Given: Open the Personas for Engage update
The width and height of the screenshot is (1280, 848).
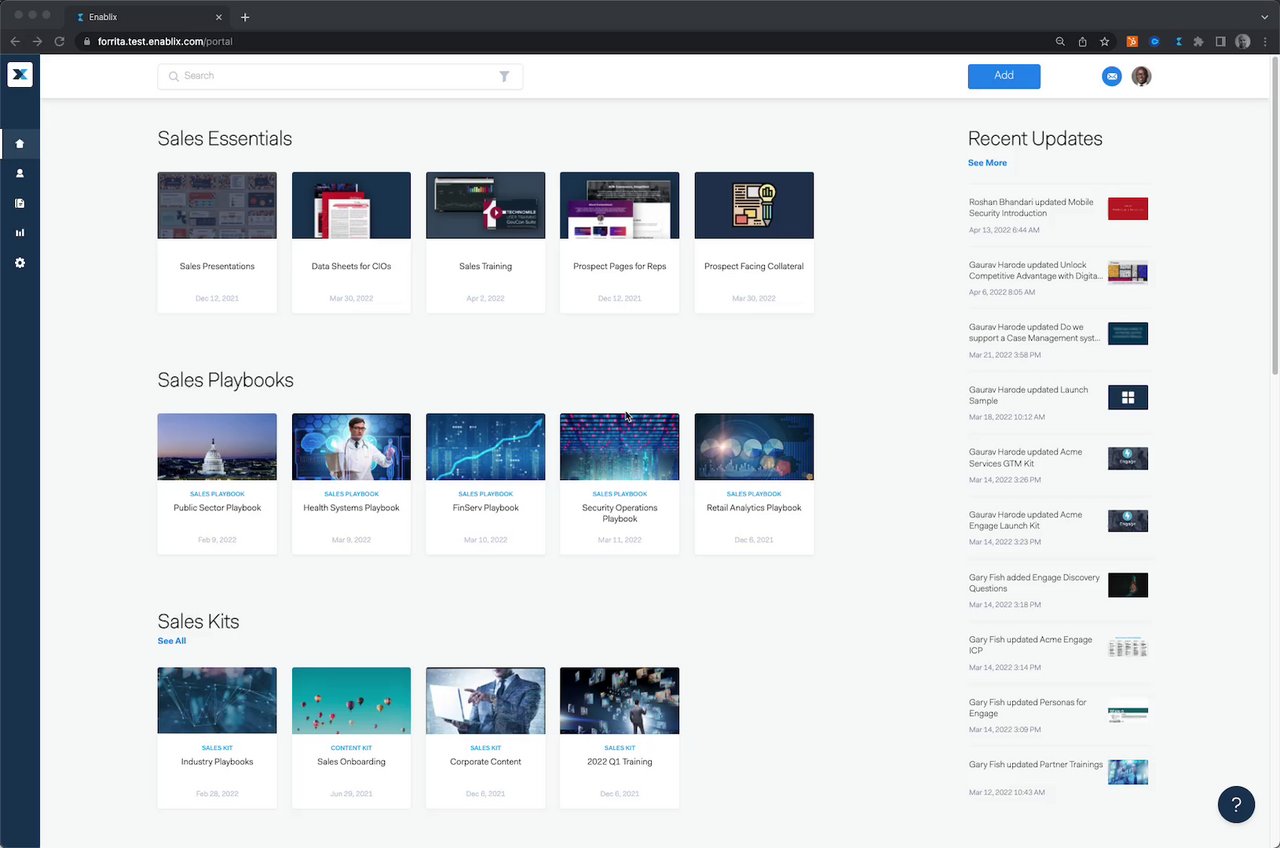Looking at the screenshot, I should (x=1058, y=714).
